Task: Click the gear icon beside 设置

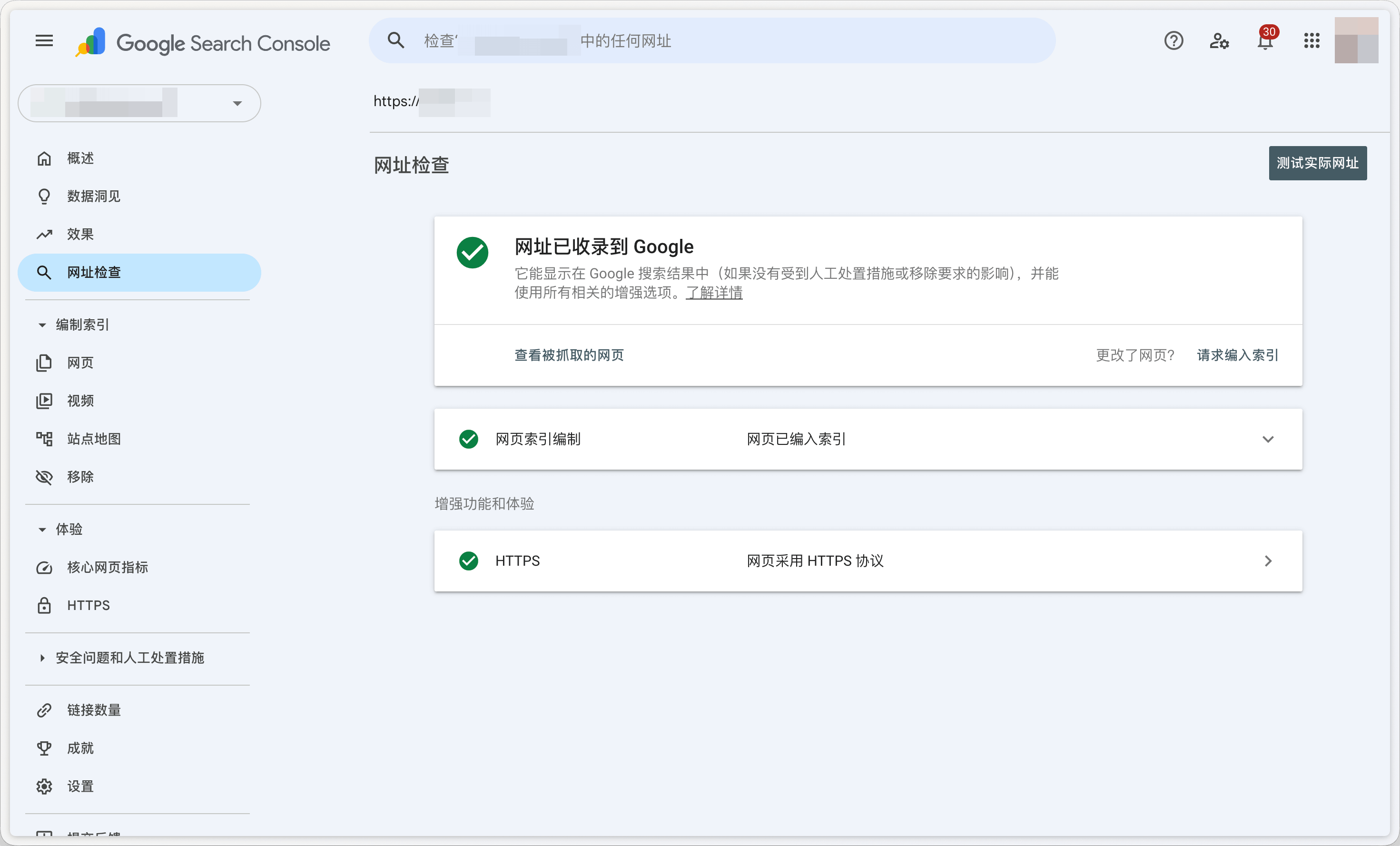Action: pos(44,787)
